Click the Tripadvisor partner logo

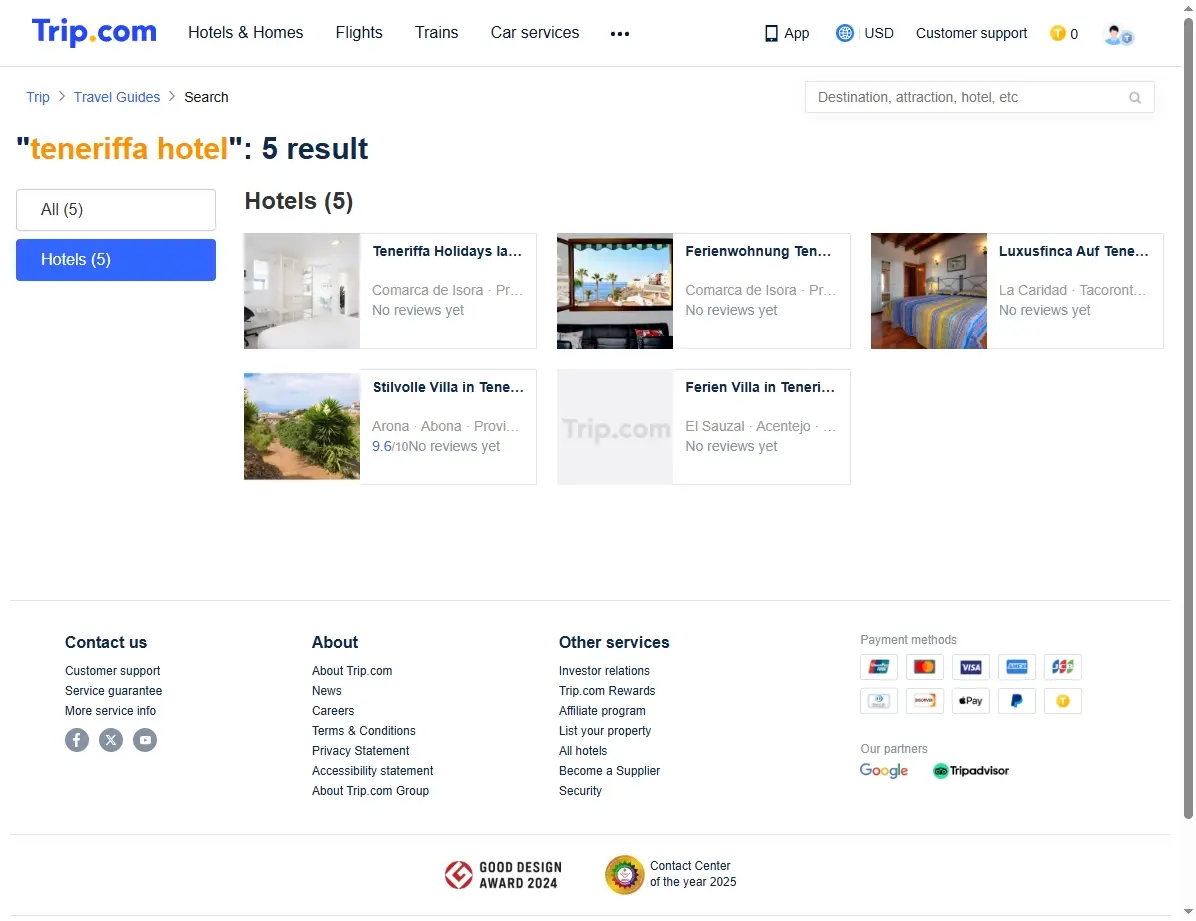pos(970,771)
